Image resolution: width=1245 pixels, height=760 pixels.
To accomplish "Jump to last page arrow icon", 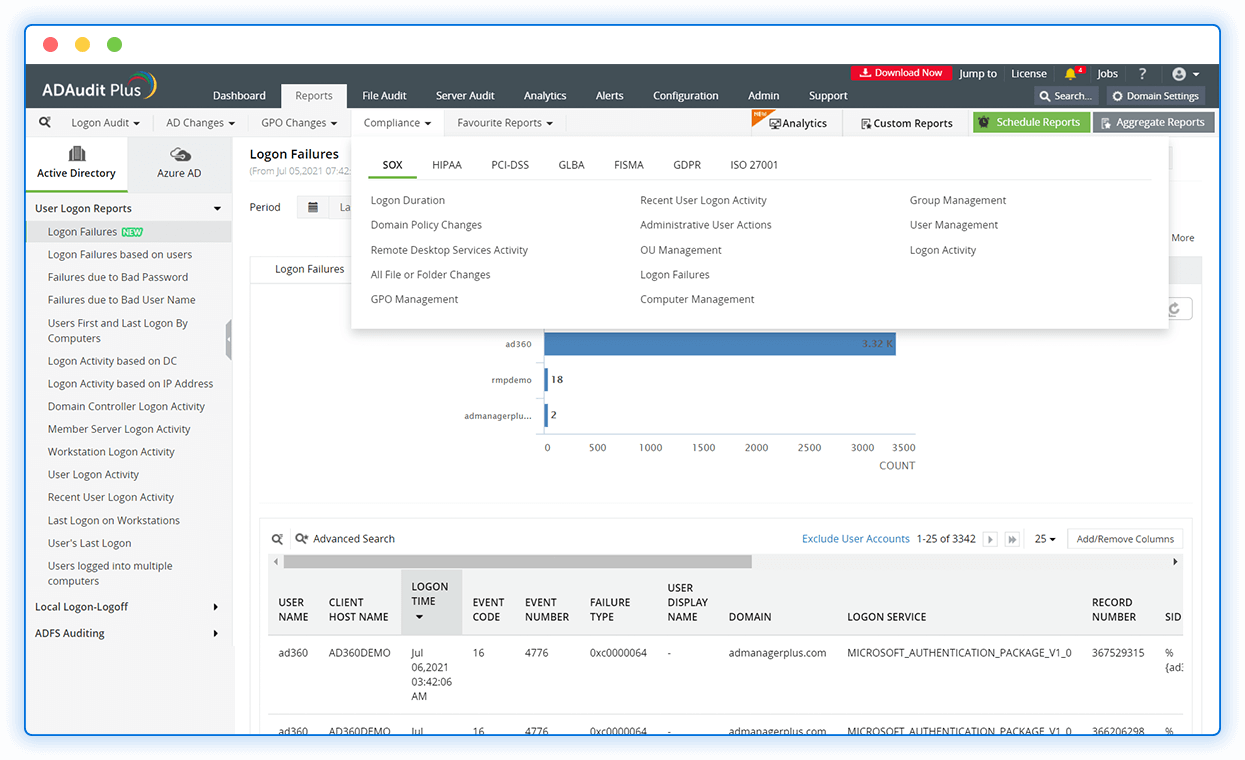I will pyautogui.click(x=1012, y=539).
